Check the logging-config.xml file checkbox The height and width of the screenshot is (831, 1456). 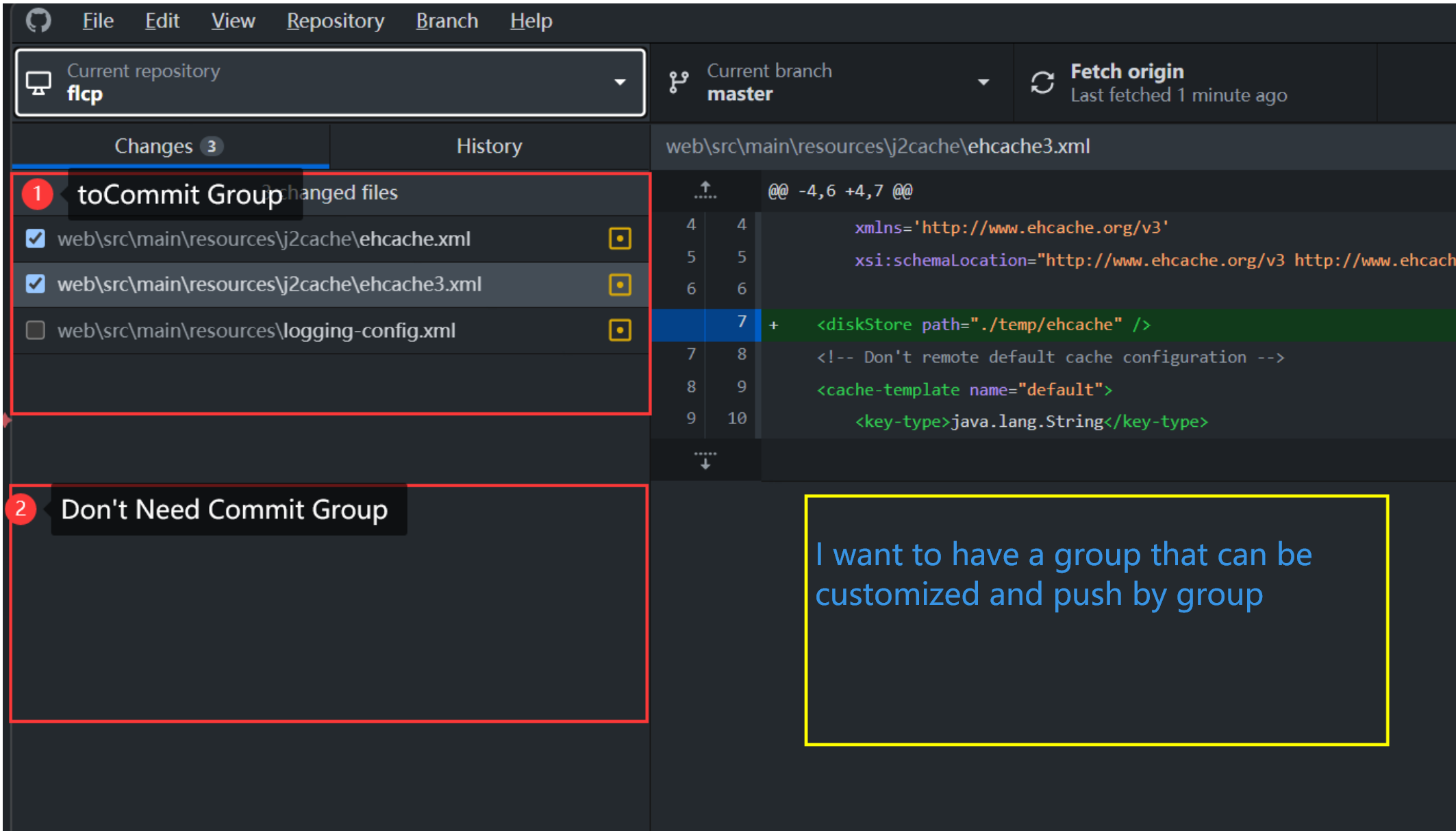pos(35,330)
